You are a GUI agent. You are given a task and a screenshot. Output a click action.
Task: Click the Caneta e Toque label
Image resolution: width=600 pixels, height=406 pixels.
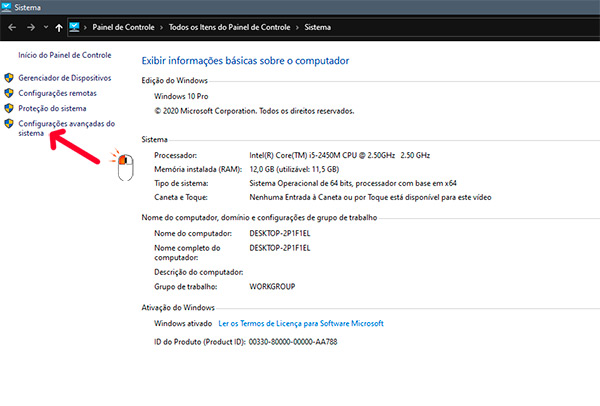(x=181, y=197)
